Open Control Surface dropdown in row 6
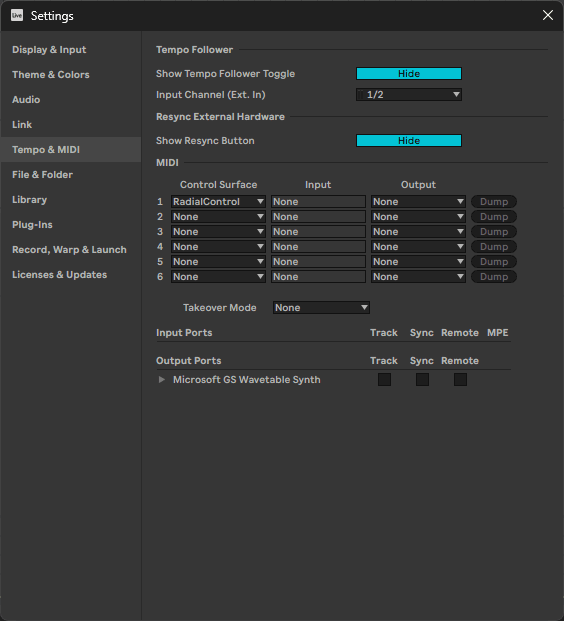The width and height of the screenshot is (564, 621). [x=218, y=277]
